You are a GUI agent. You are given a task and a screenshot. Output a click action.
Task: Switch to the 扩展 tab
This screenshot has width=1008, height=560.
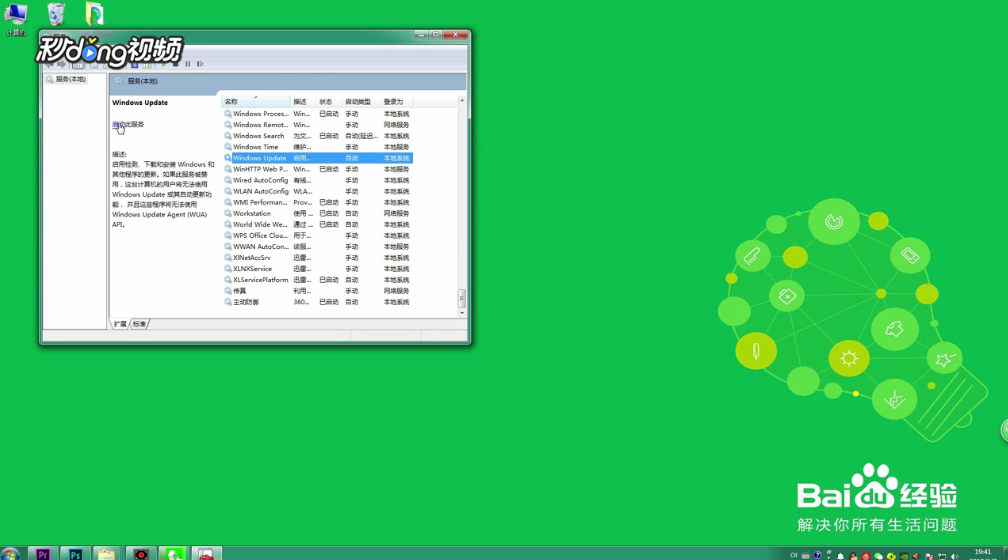click(120, 324)
